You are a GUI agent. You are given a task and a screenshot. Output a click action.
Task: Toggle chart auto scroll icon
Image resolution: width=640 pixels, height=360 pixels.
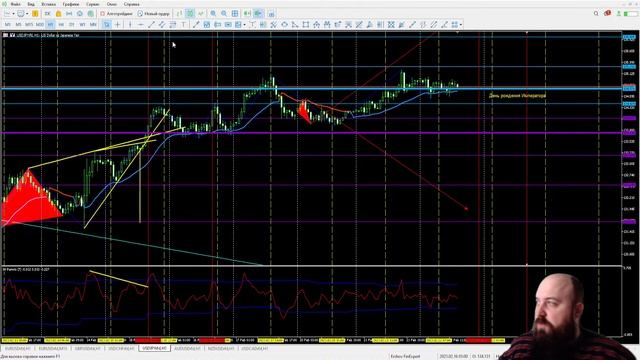[x=247, y=14]
